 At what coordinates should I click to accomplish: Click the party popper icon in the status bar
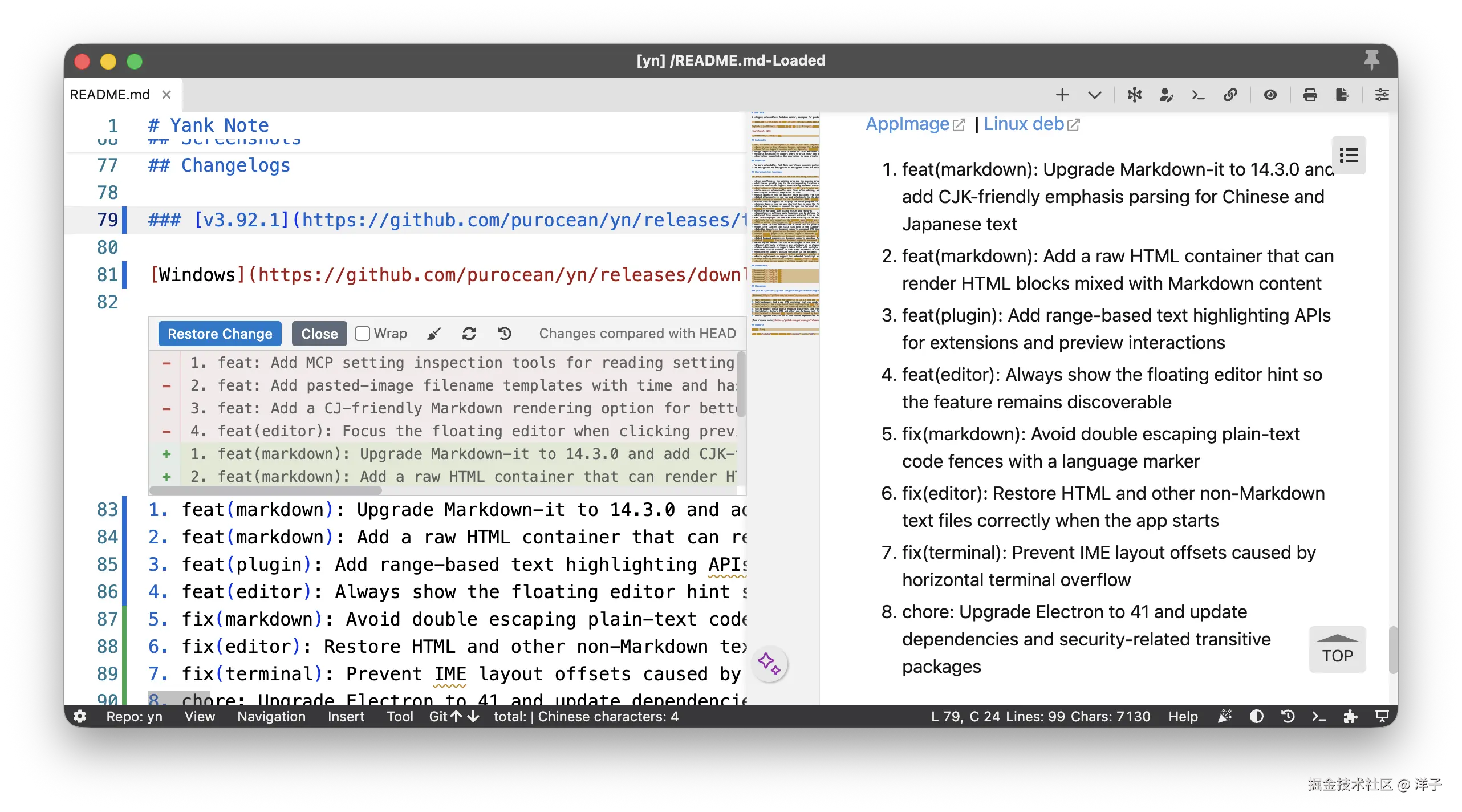click(x=1225, y=716)
